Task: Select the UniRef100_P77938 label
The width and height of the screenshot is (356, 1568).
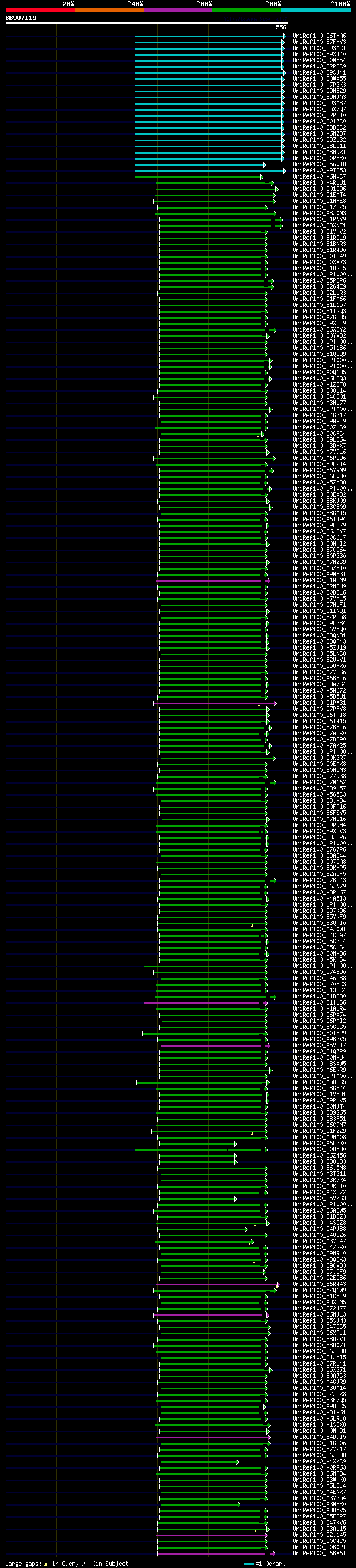Action: (x=319, y=777)
